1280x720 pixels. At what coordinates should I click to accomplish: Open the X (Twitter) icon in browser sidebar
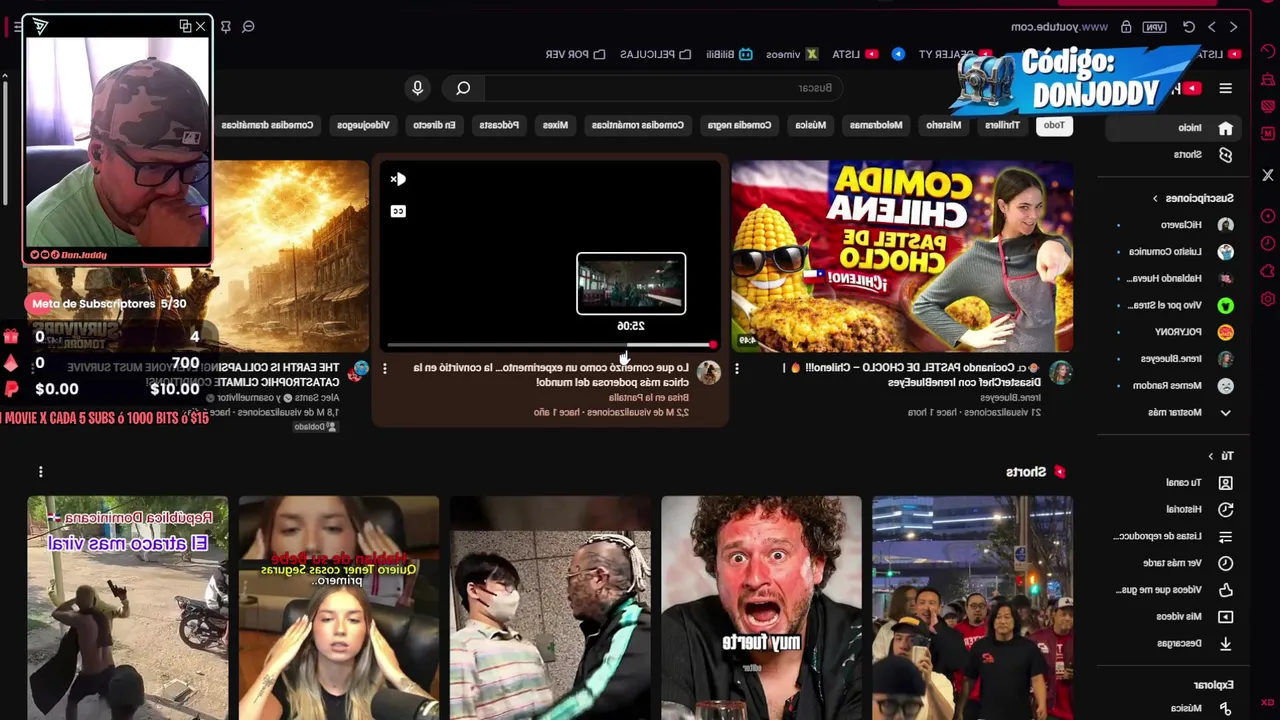coord(1268,175)
